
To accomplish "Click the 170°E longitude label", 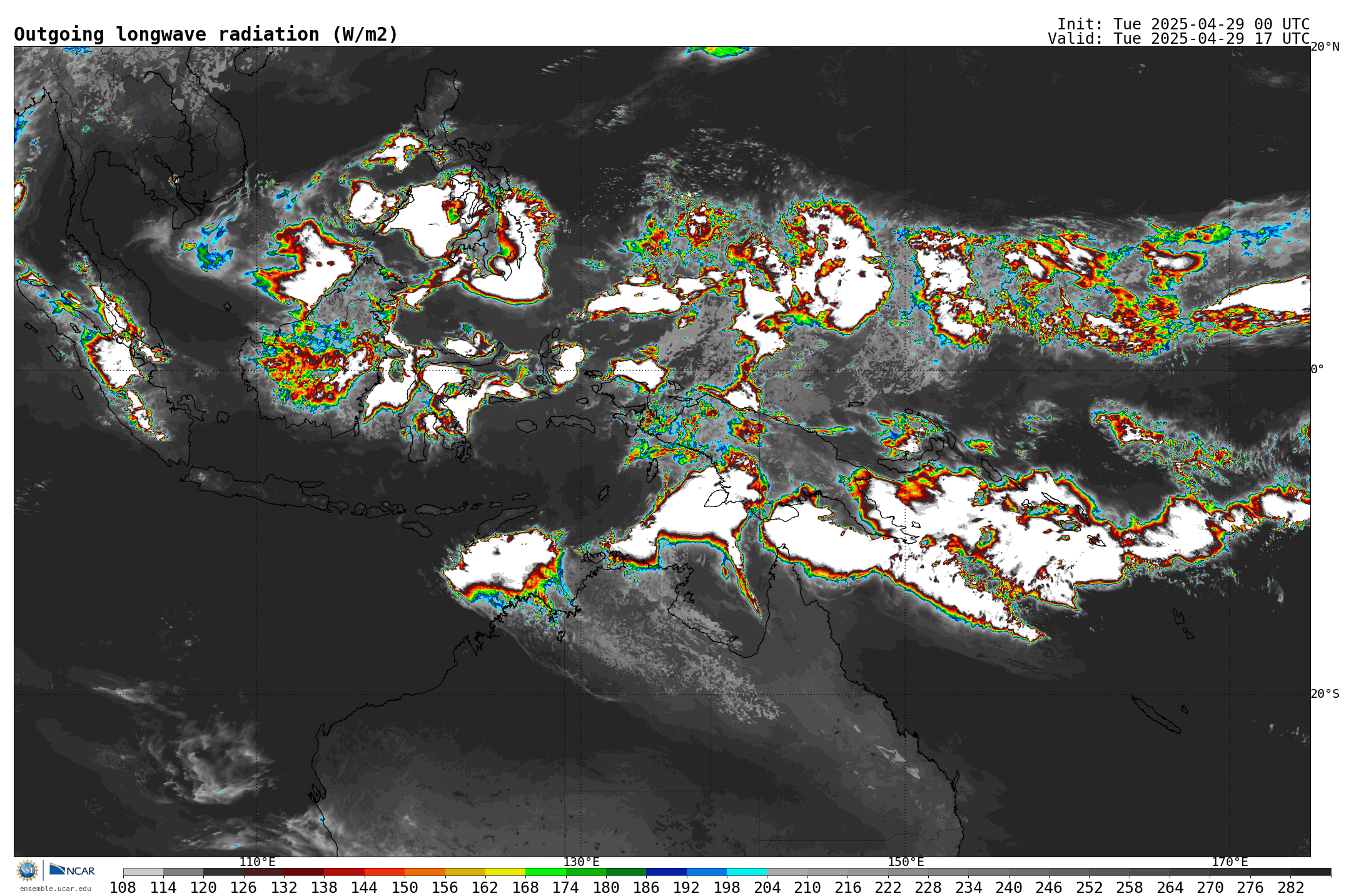I will (1230, 862).
